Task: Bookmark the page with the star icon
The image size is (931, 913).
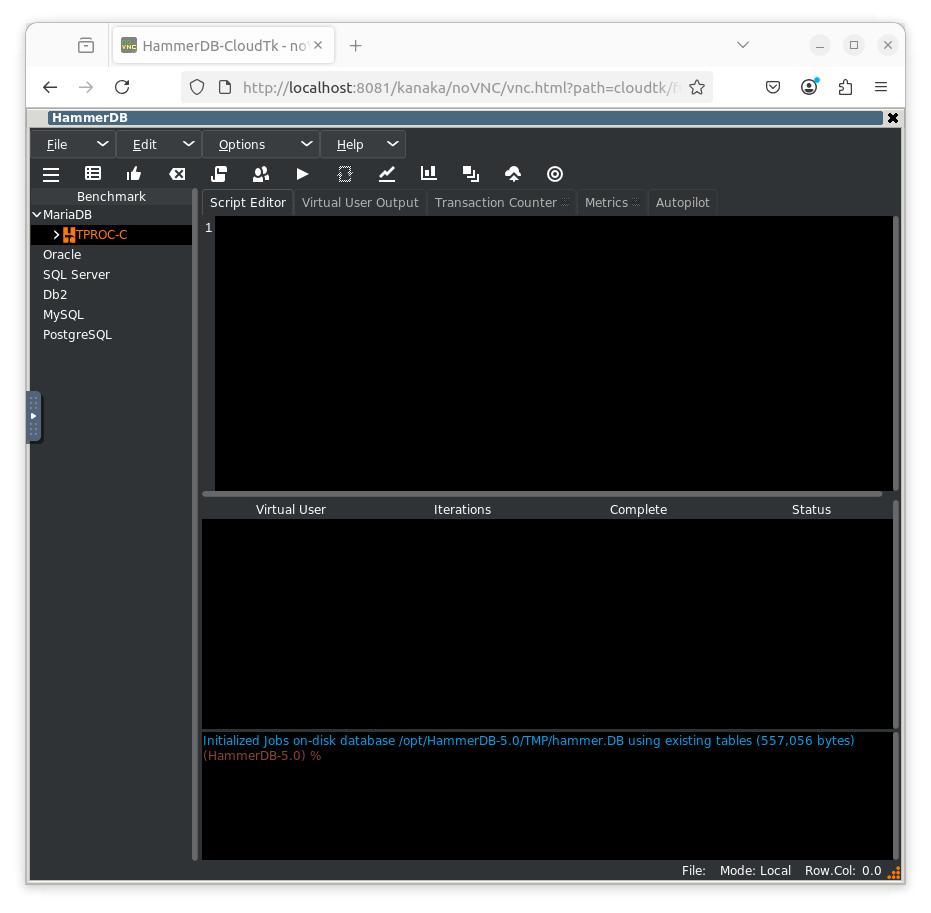Action: 697,88
